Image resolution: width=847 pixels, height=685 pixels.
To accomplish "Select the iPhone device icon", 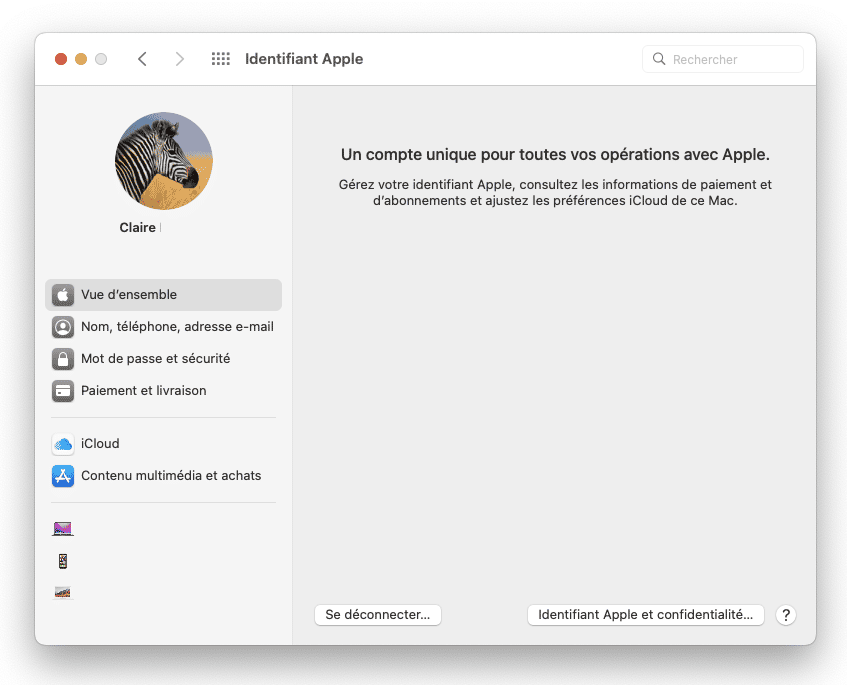I will [63, 561].
